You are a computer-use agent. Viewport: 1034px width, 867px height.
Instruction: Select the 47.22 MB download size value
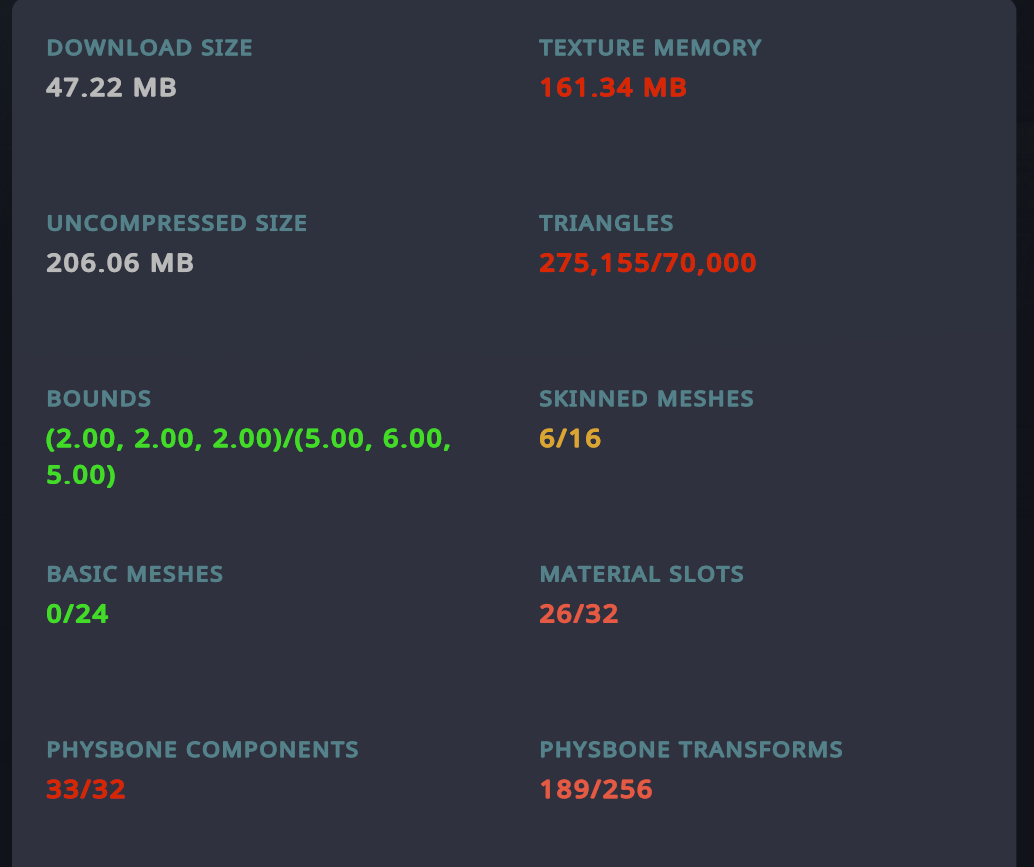111,87
